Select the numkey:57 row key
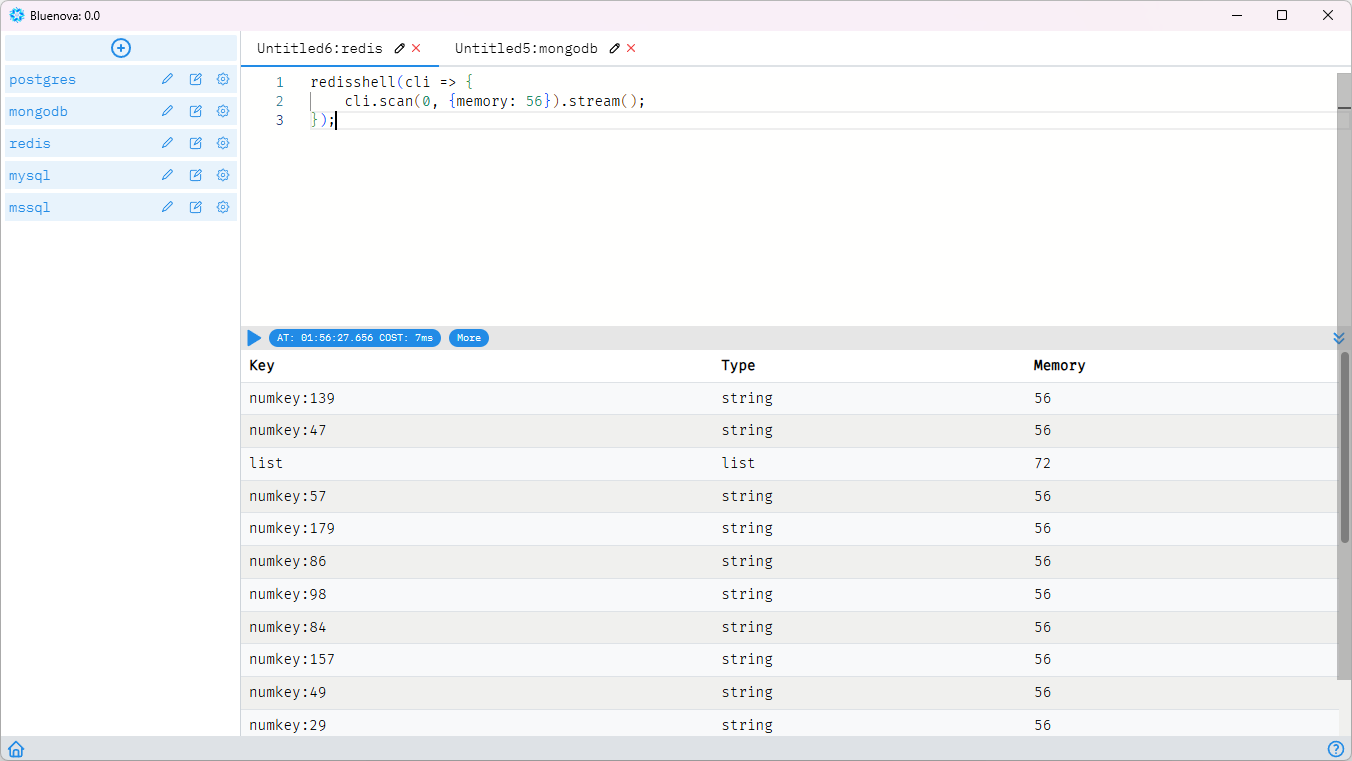Image resolution: width=1352 pixels, height=761 pixels. tap(288, 496)
